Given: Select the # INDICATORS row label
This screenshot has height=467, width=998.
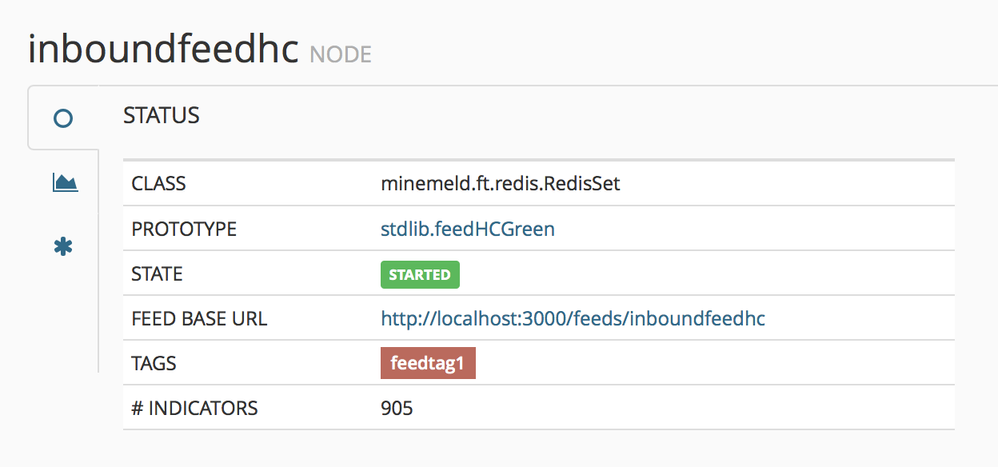Looking at the screenshot, I should 194,408.
